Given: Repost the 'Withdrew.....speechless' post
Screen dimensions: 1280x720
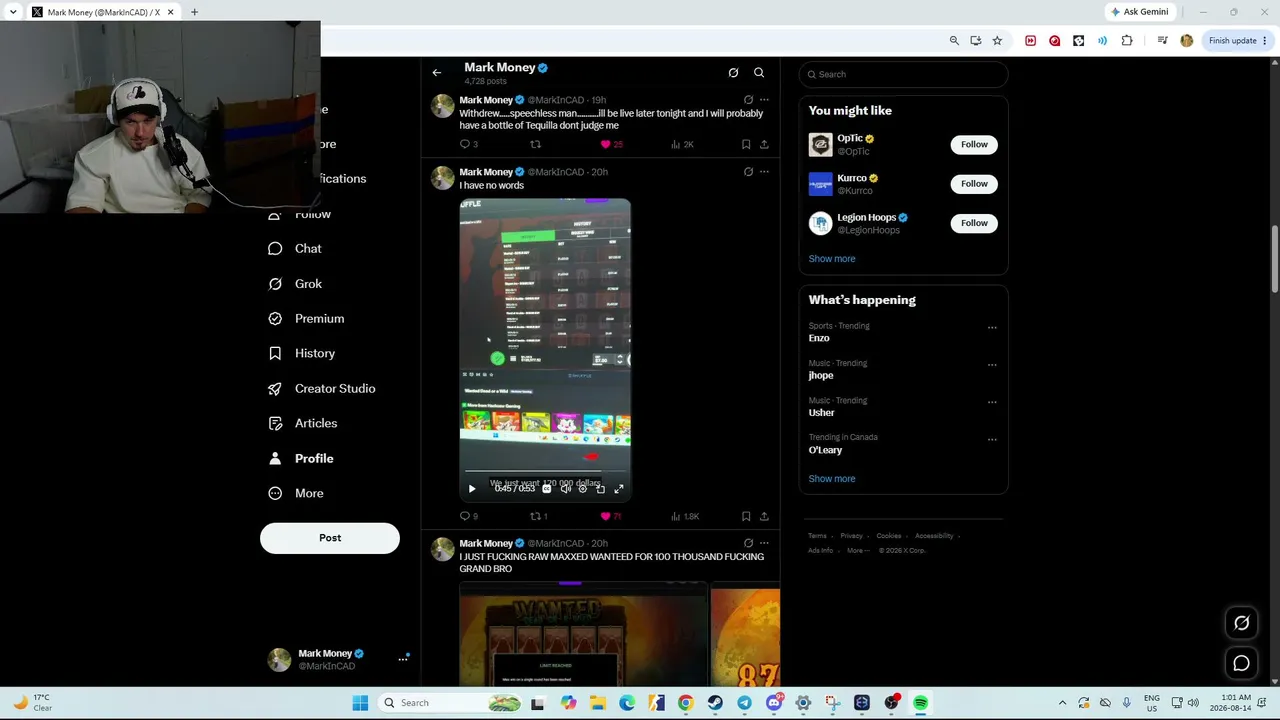Looking at the screenshot, I should click(535, 144).
